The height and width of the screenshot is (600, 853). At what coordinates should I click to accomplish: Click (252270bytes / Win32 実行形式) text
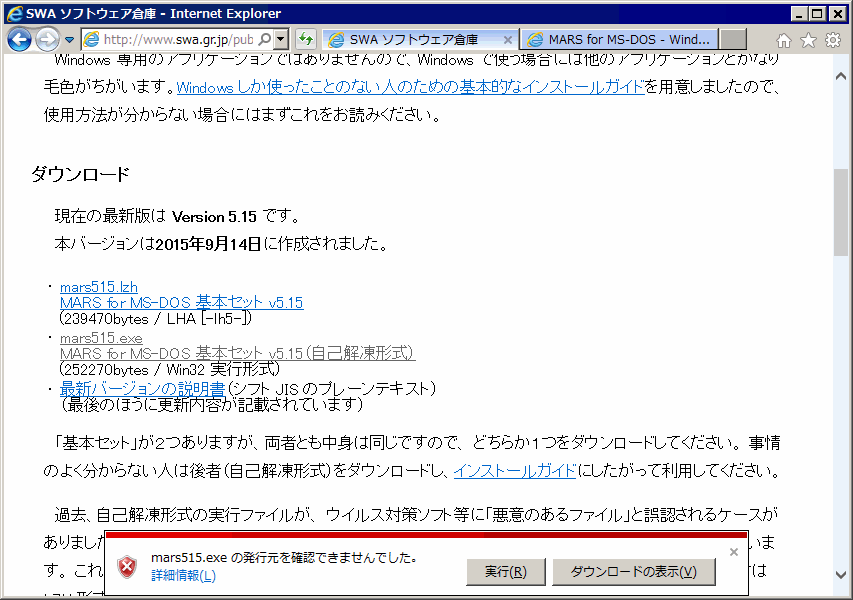[x=169, y=369]
